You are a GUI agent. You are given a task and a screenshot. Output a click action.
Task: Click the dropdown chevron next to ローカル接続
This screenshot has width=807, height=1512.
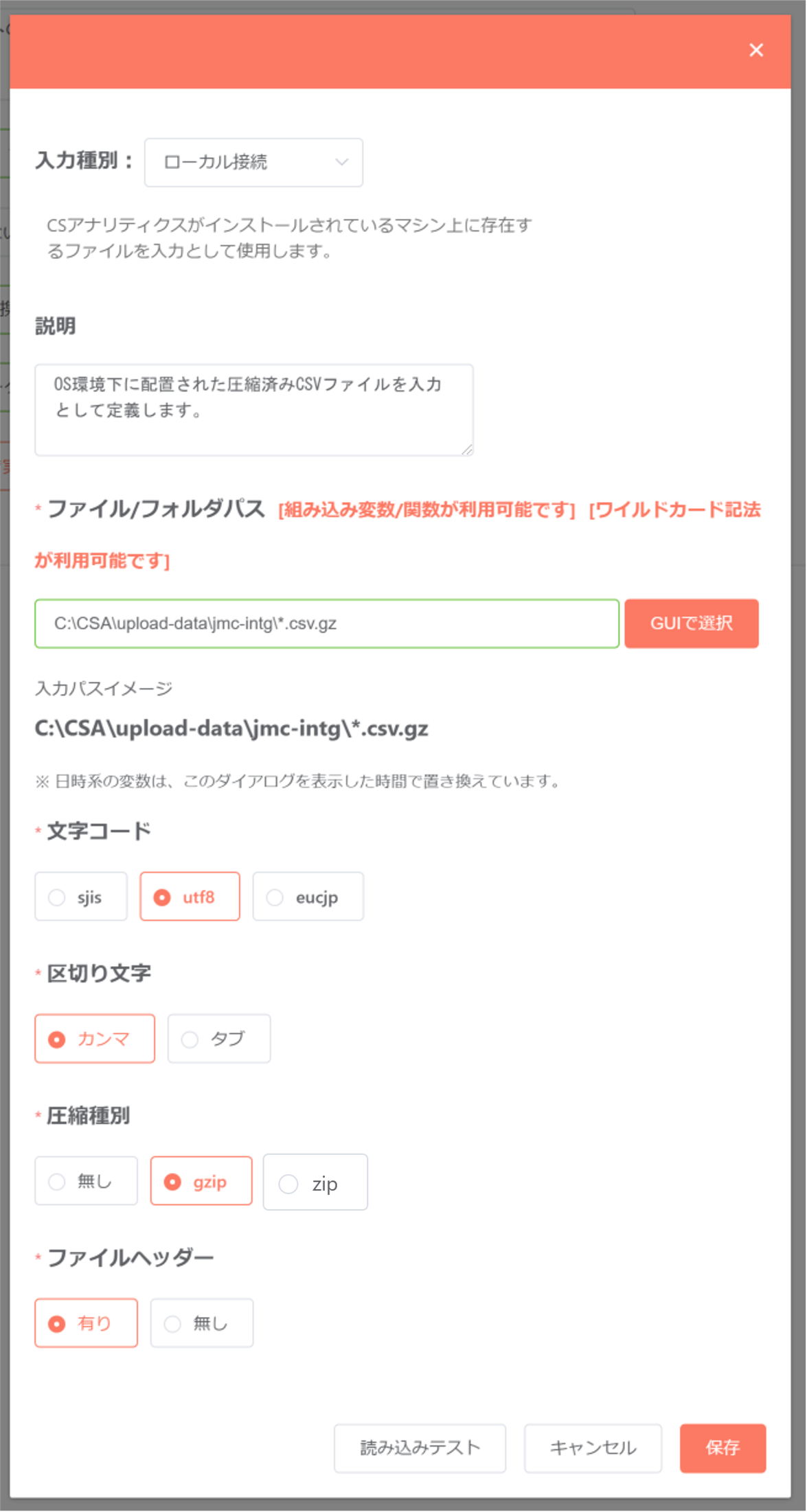coord(341,162)
